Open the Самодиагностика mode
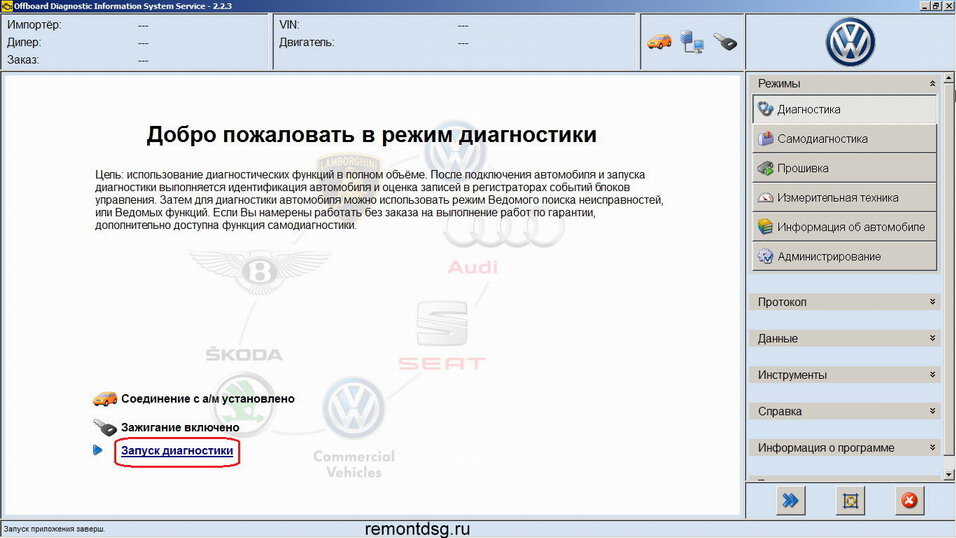This screenshot has height=538, width=956. [844, 138]
